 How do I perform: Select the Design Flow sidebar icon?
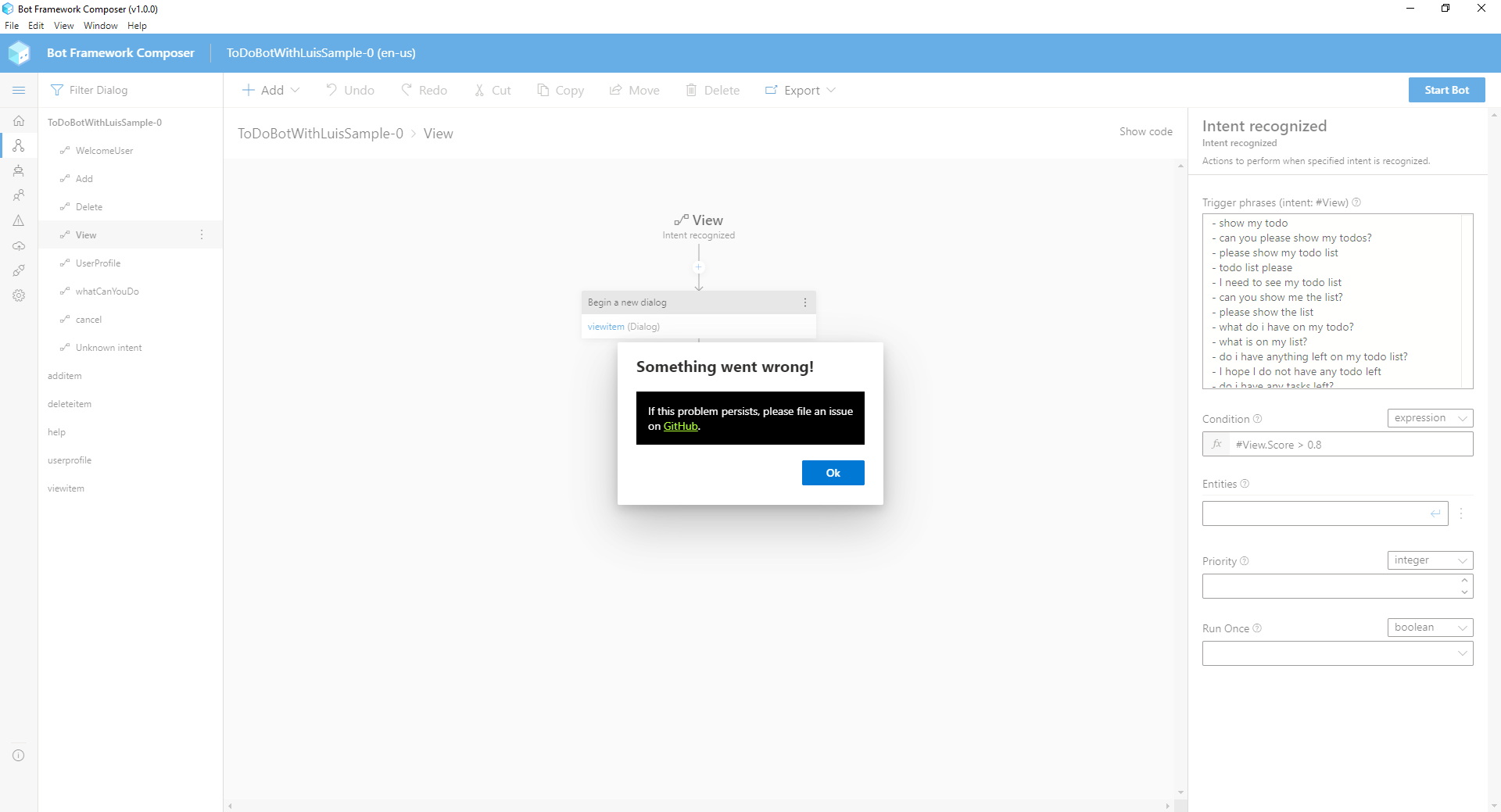click(19, 146)
